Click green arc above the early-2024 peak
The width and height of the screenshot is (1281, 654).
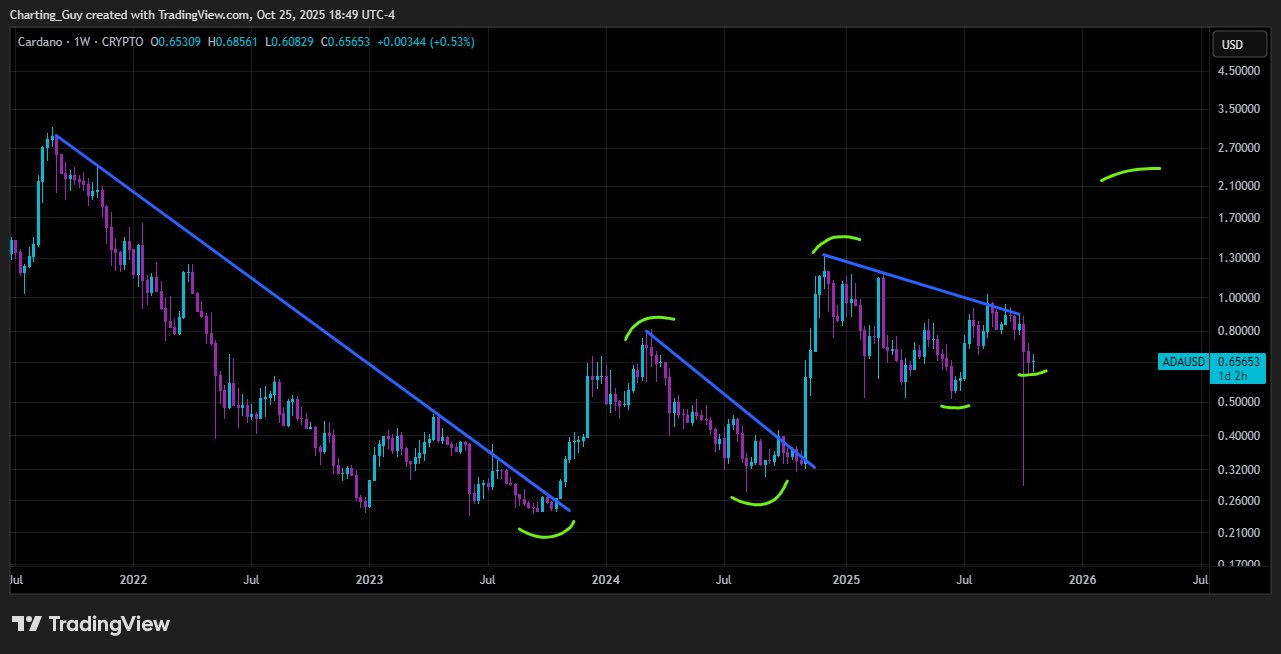(650, 322)
